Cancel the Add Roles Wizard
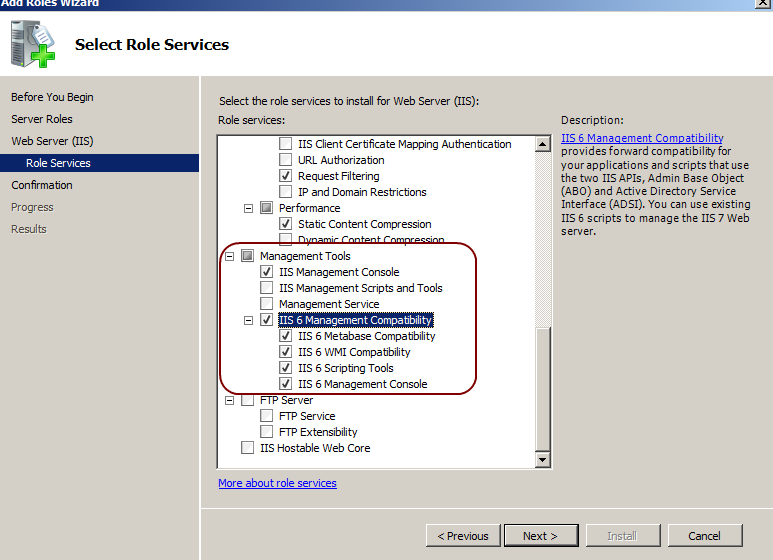The height and width of the screenshot is (560, 773). tap(704, 535)
